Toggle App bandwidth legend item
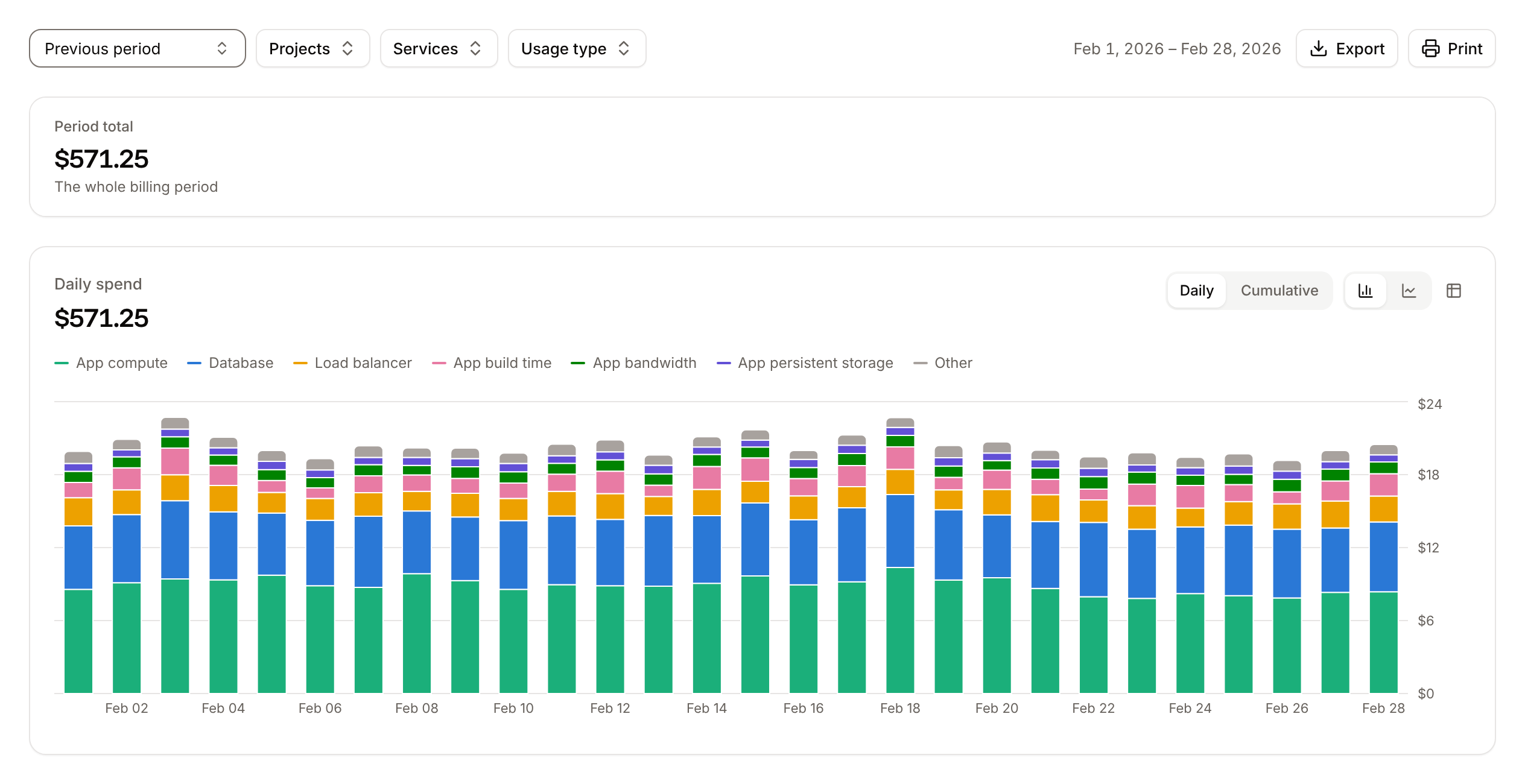1525x784 pixels. click(x=633, y=363)
